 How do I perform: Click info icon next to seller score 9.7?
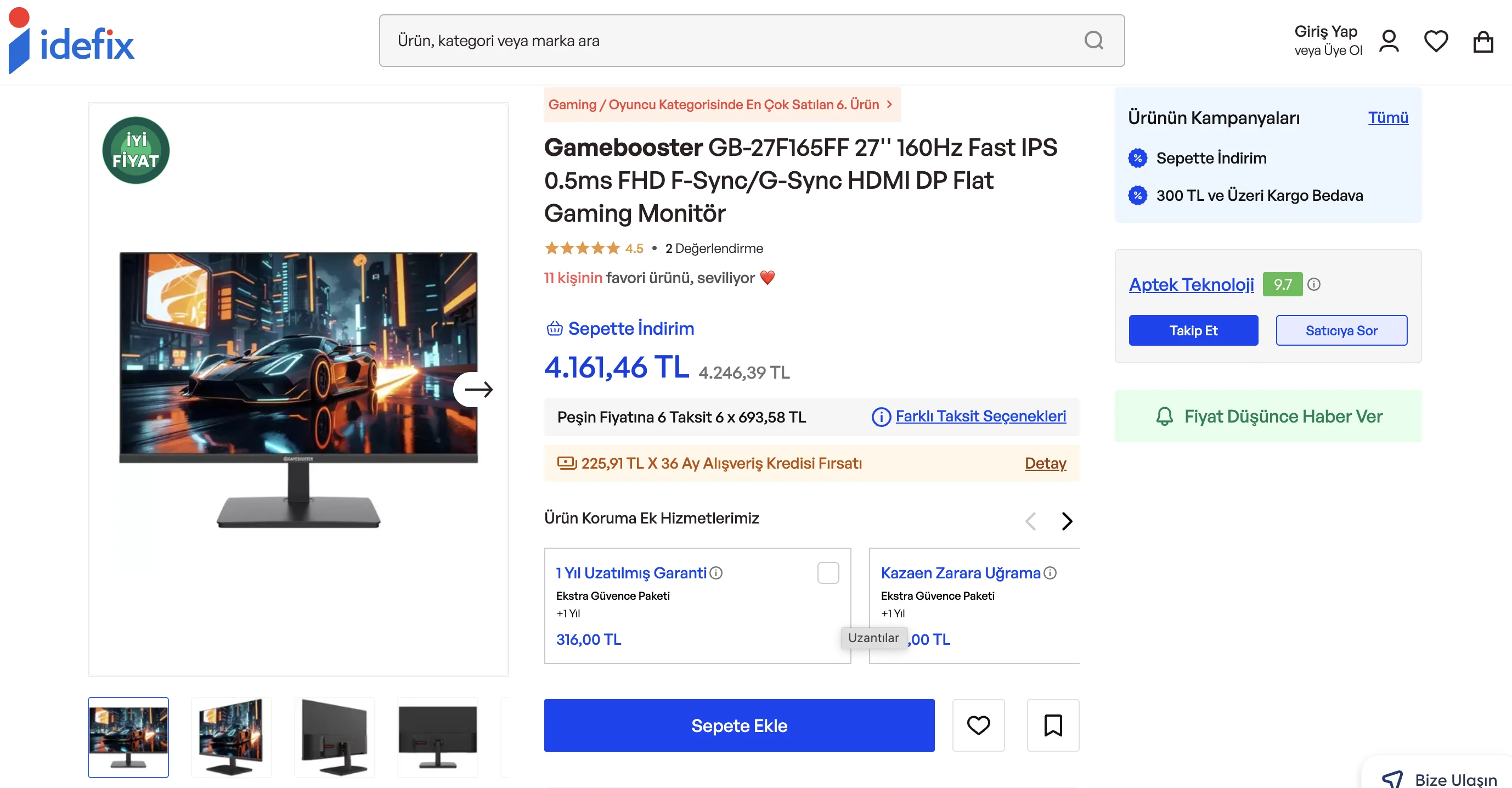1314,284
